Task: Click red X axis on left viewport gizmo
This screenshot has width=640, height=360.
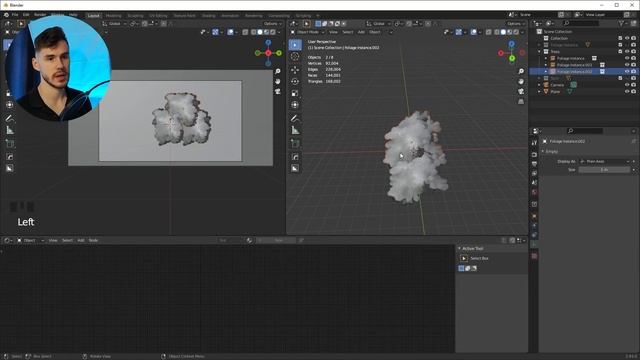Action: [268, 53]
